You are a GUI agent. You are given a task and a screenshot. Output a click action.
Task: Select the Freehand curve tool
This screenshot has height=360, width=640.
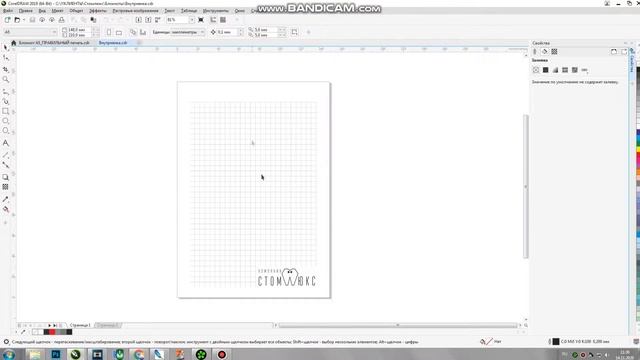6,92
